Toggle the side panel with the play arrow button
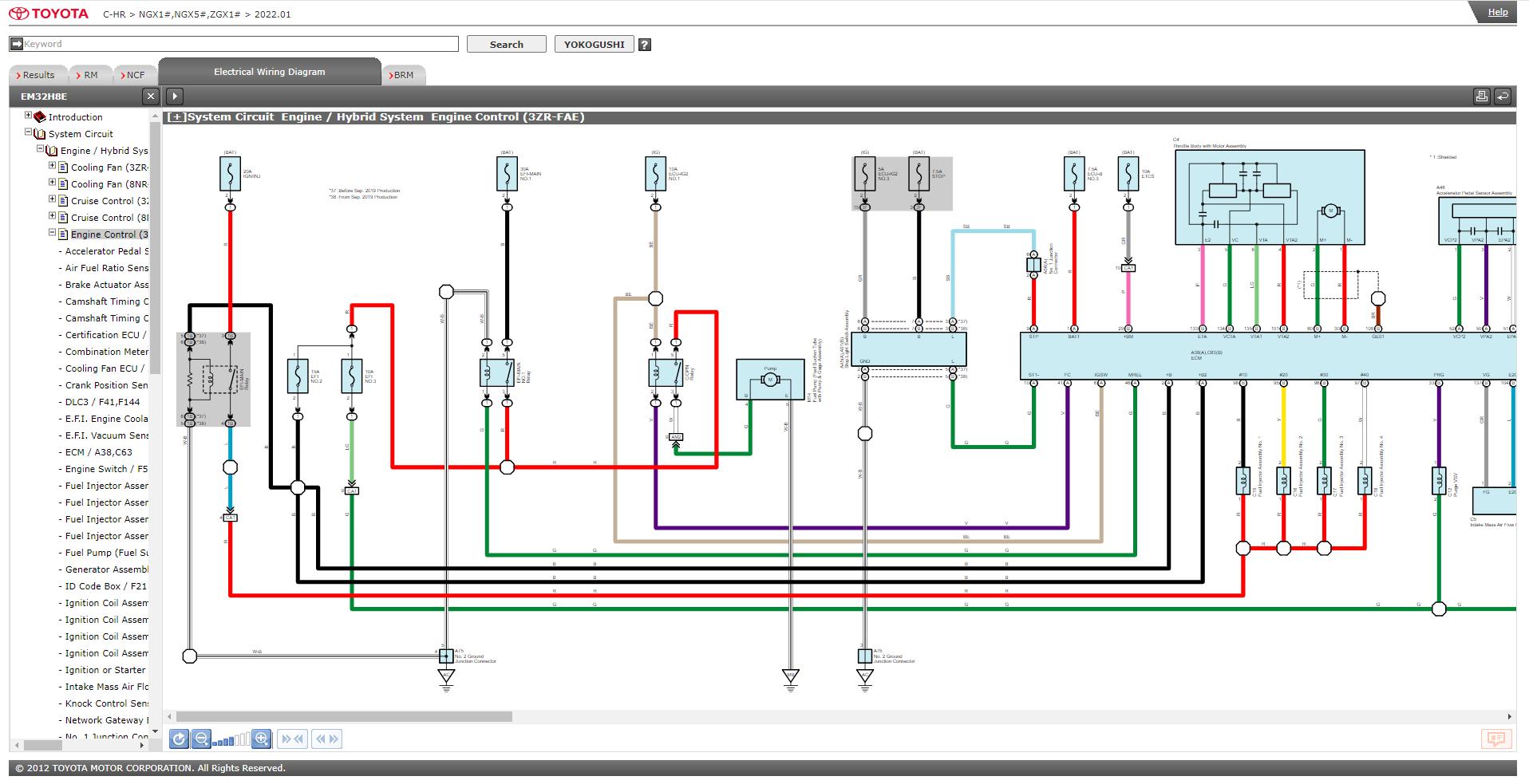 [x=175, y=97]
